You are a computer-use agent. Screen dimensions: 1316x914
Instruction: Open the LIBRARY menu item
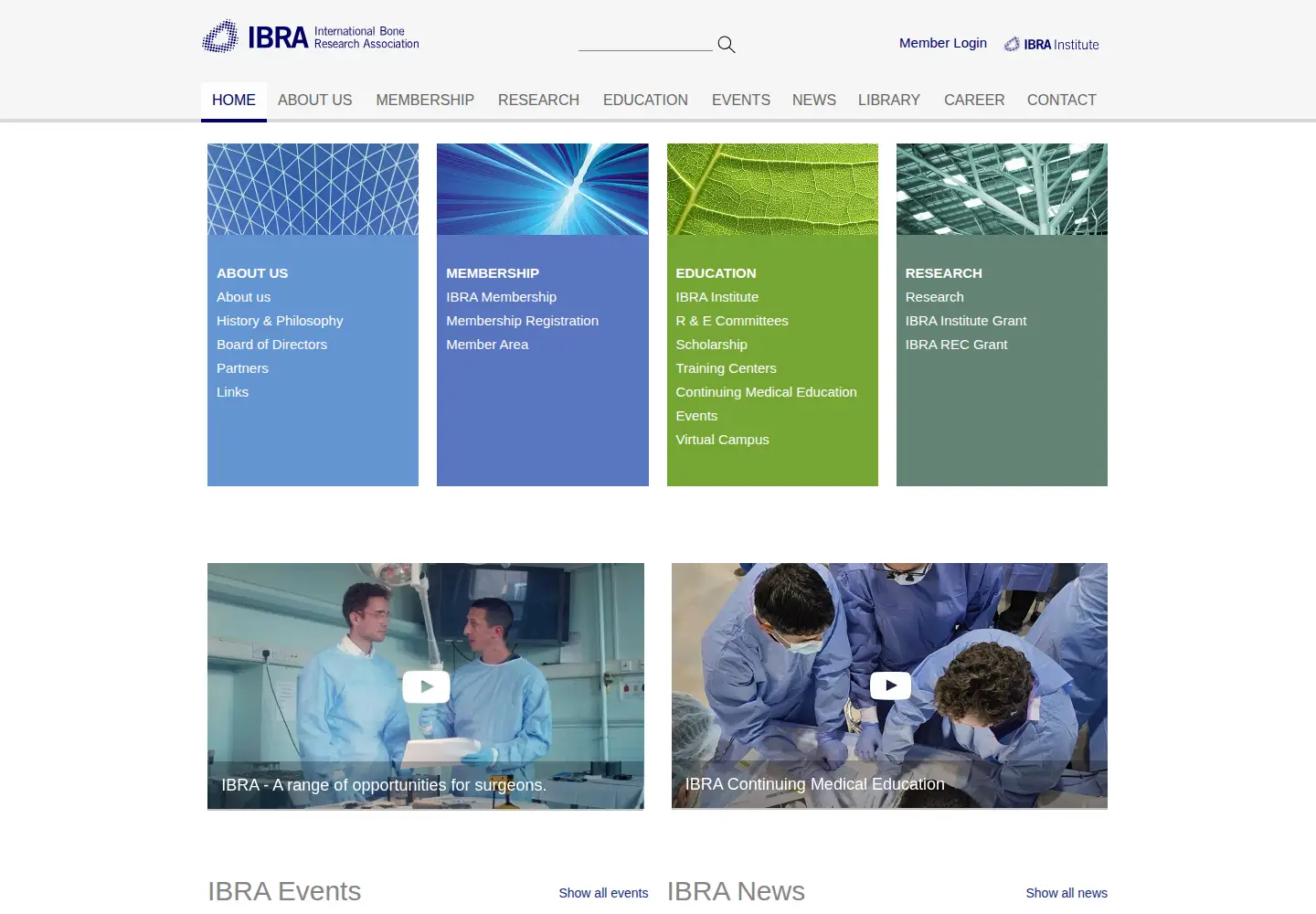click(x=889, y=101)
